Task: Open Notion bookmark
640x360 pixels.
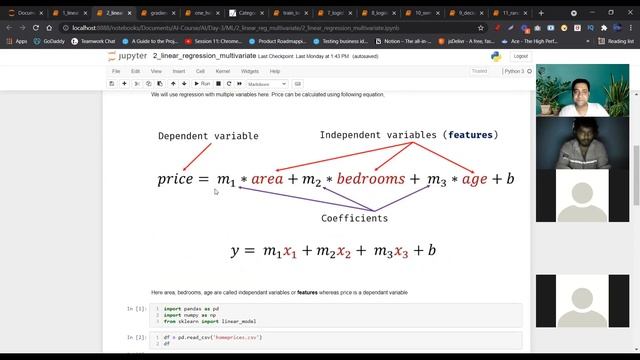Action: [x=403, y=41]
